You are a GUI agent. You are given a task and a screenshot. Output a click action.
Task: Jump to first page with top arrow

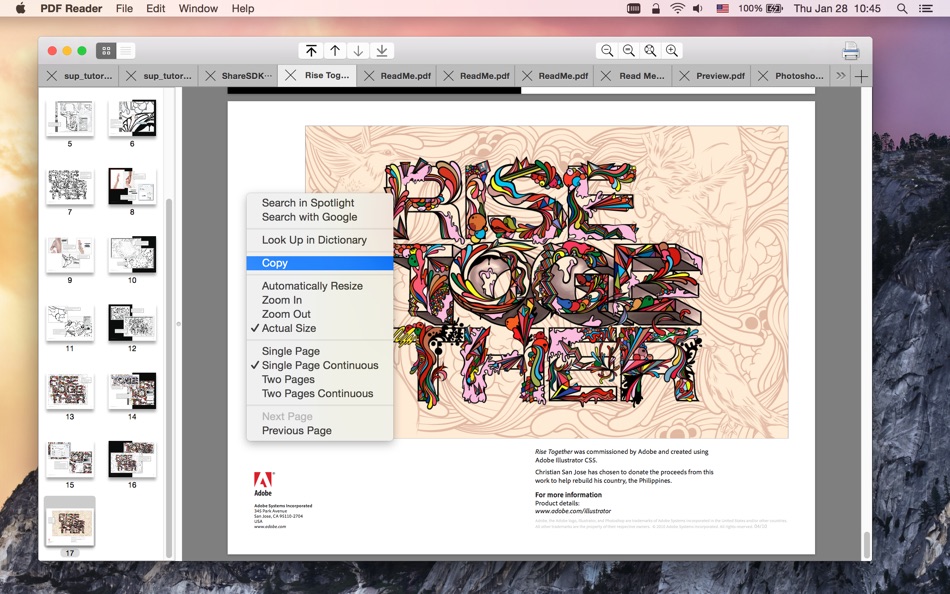pos(312,51)
